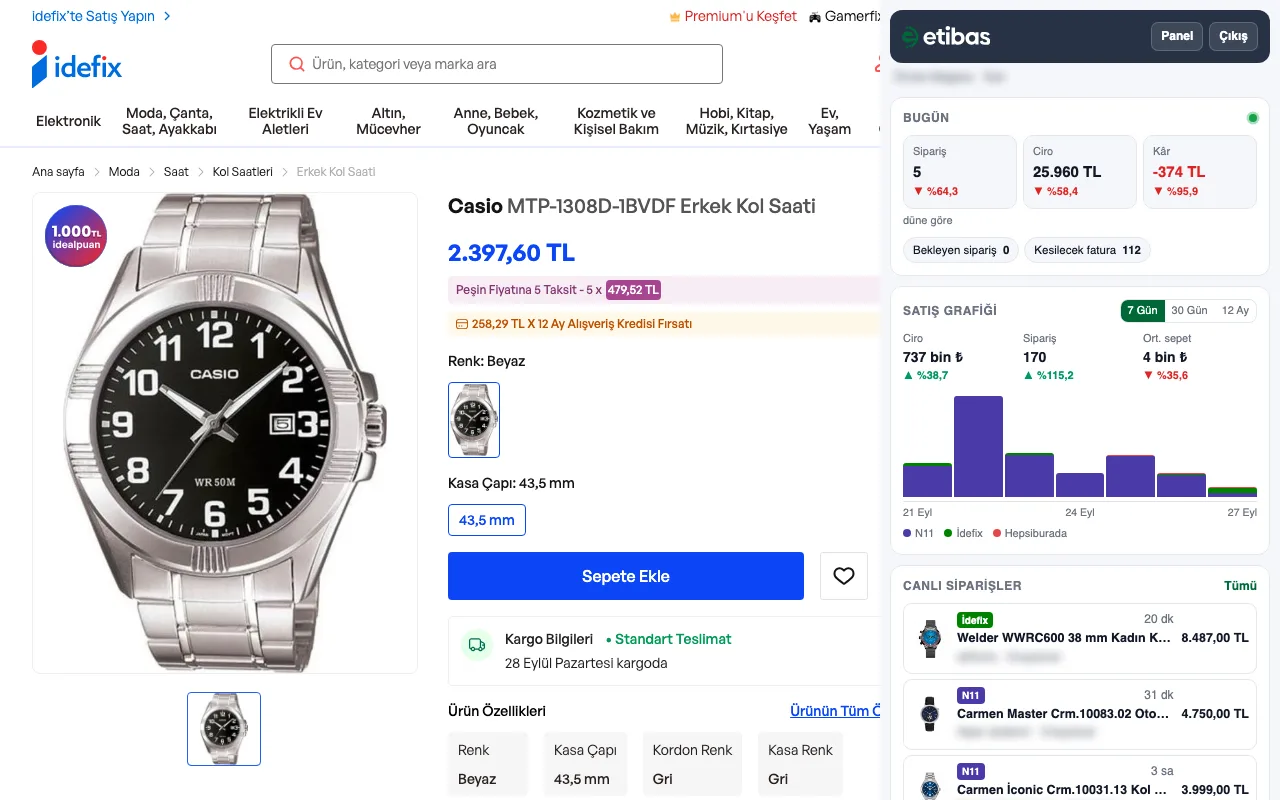Select the 43,5 mm case size option
This screenshot has height=800, width=1280.
[487, 520]
